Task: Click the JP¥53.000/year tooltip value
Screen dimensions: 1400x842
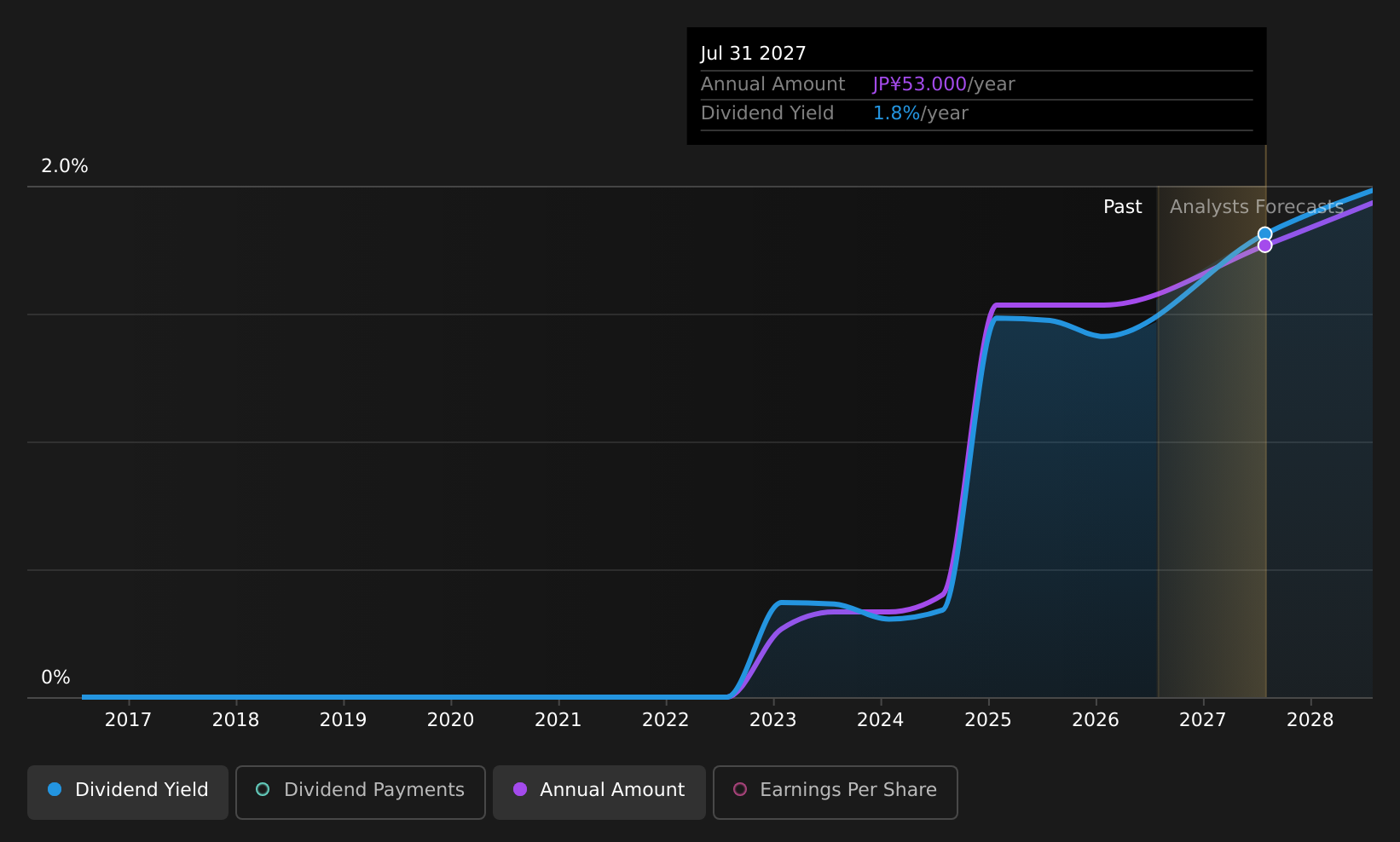Action: (944, 84)
